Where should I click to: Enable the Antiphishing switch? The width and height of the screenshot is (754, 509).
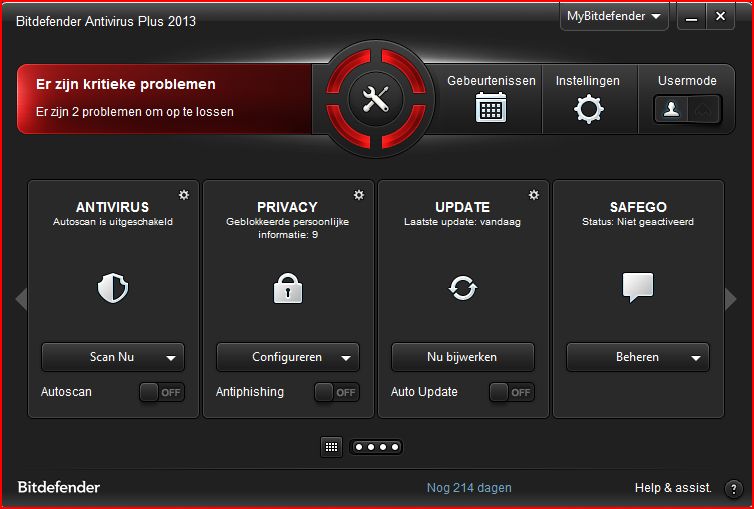(337, 392)
